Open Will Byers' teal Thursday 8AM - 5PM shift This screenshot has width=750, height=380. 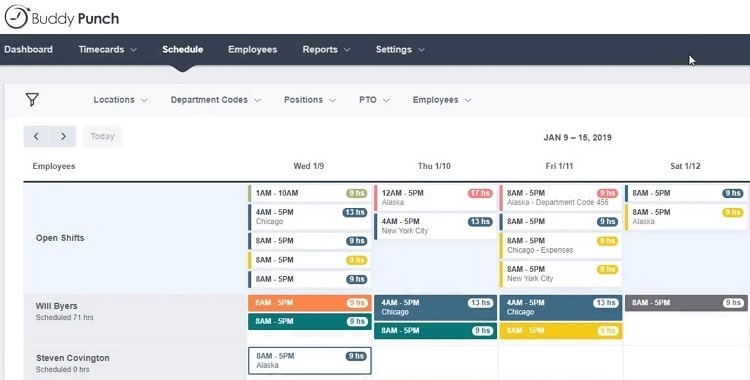(x=435, y=331)
